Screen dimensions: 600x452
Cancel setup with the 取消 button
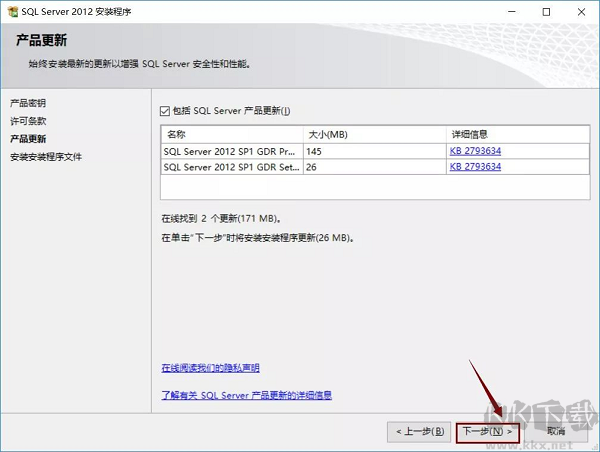pyautogui.click(x=556, y=432)
